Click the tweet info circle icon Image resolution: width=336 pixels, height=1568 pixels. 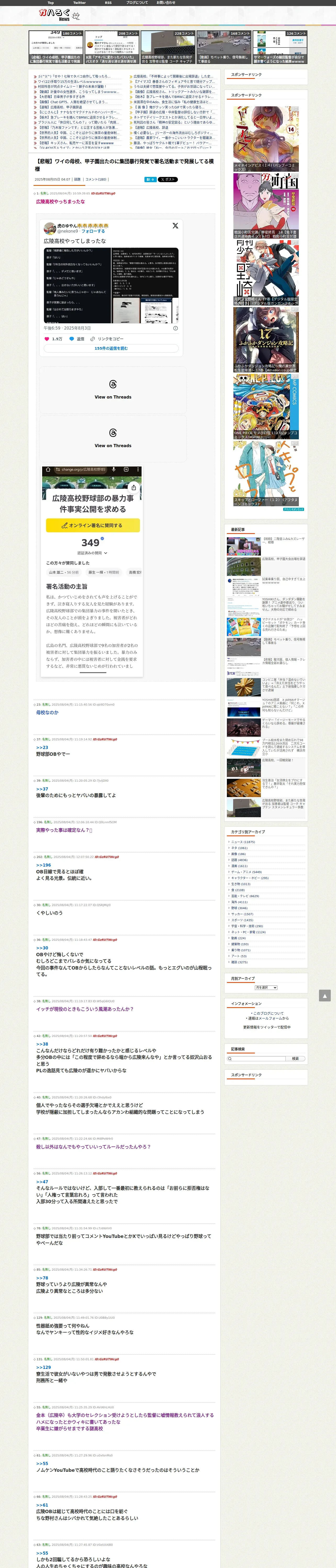[x=176, y=328]
